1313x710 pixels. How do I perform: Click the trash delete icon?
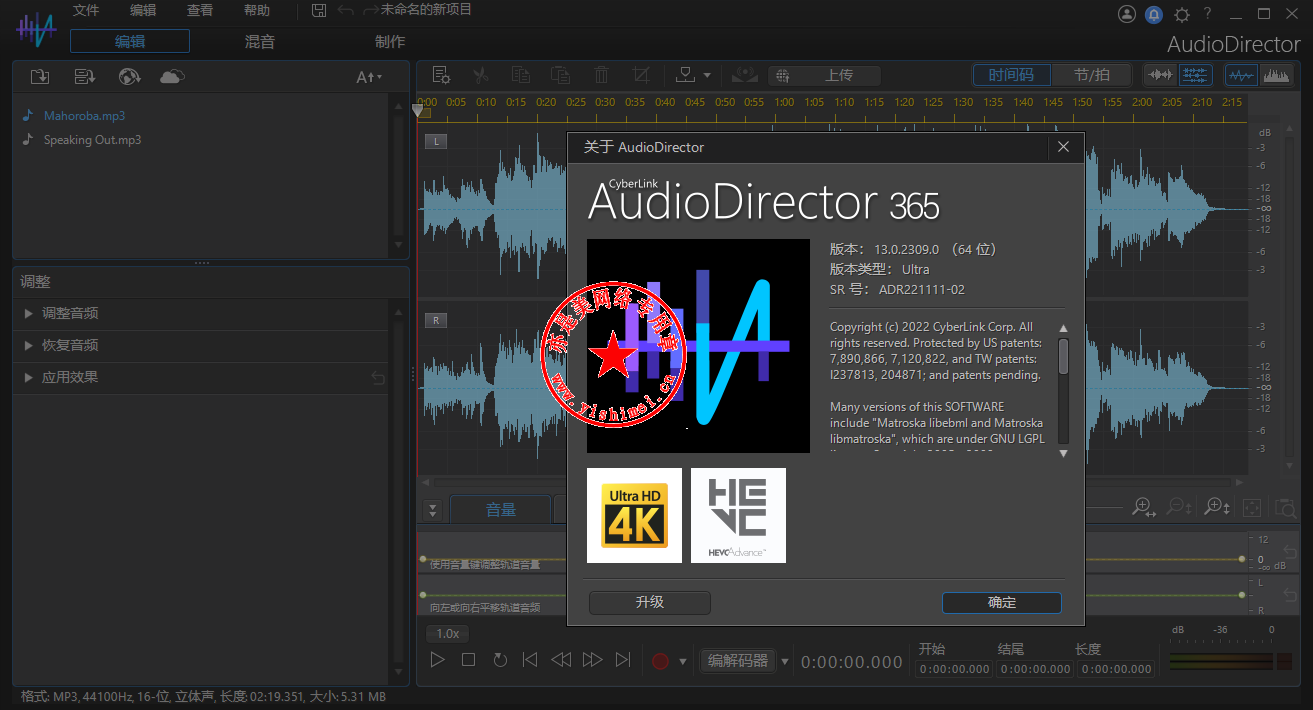601,75
